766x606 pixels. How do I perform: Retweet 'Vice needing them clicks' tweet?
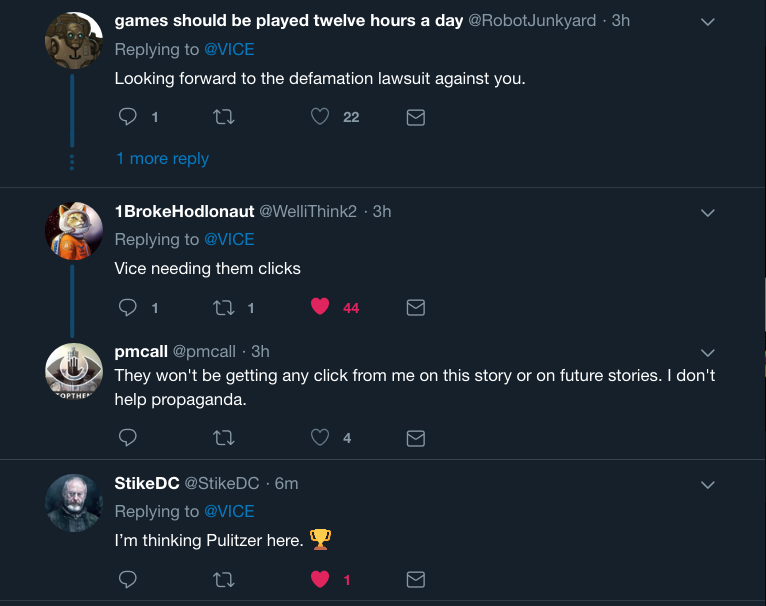tap(224, 307)
